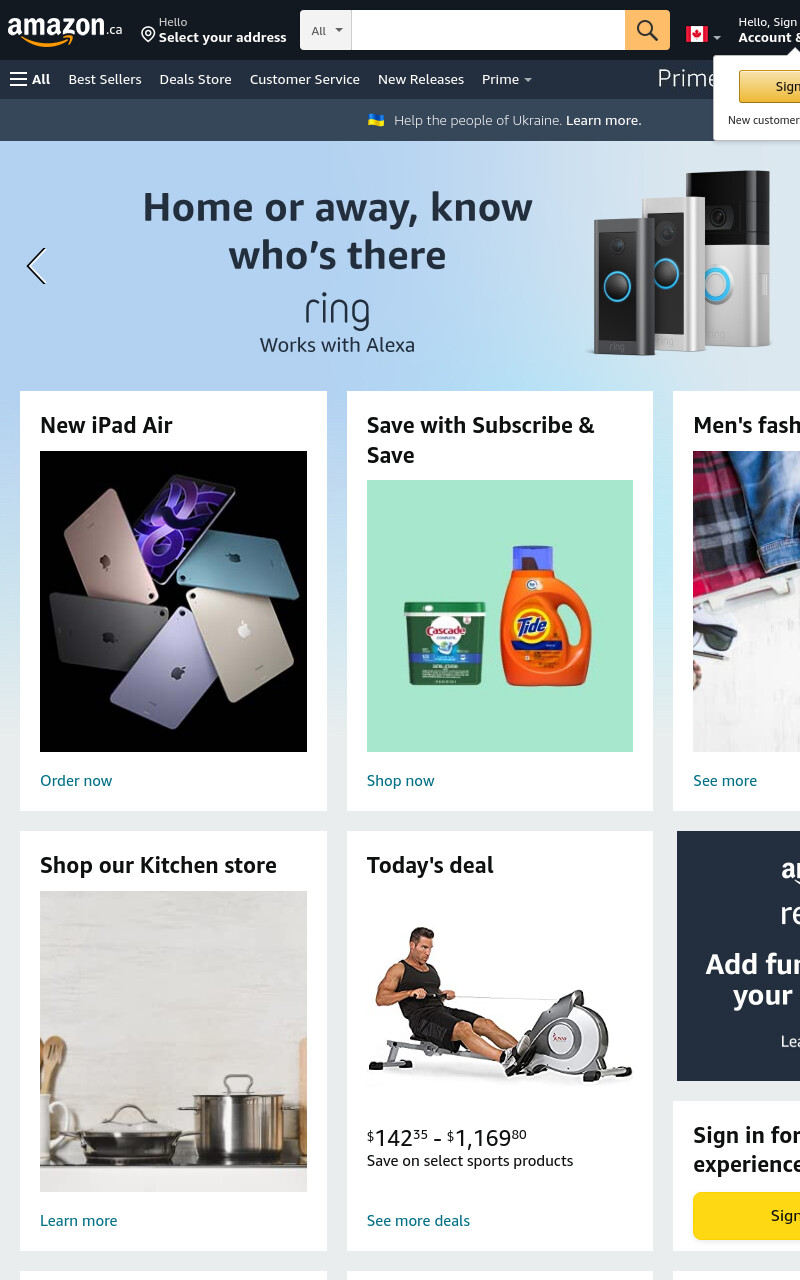Open the Tide and Cascade product image
This screenshot has height=1280, width=800.
500,616
